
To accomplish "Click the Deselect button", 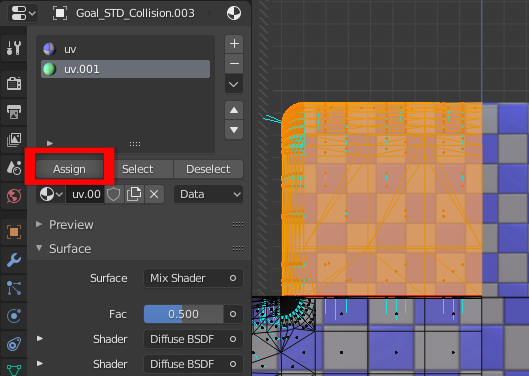I will click(x=208, y=169).
